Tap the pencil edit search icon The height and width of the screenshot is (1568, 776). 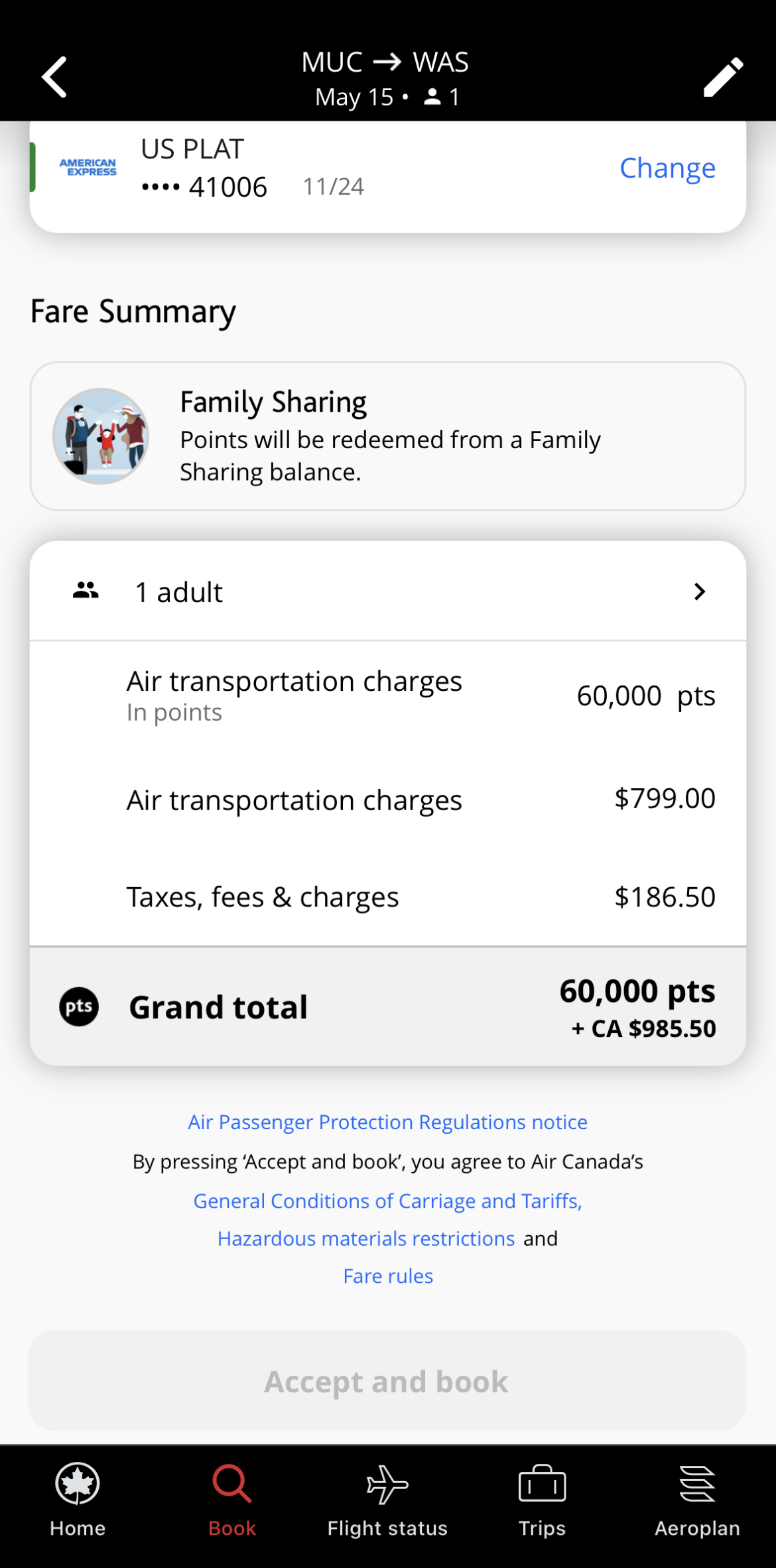[723, 77]
